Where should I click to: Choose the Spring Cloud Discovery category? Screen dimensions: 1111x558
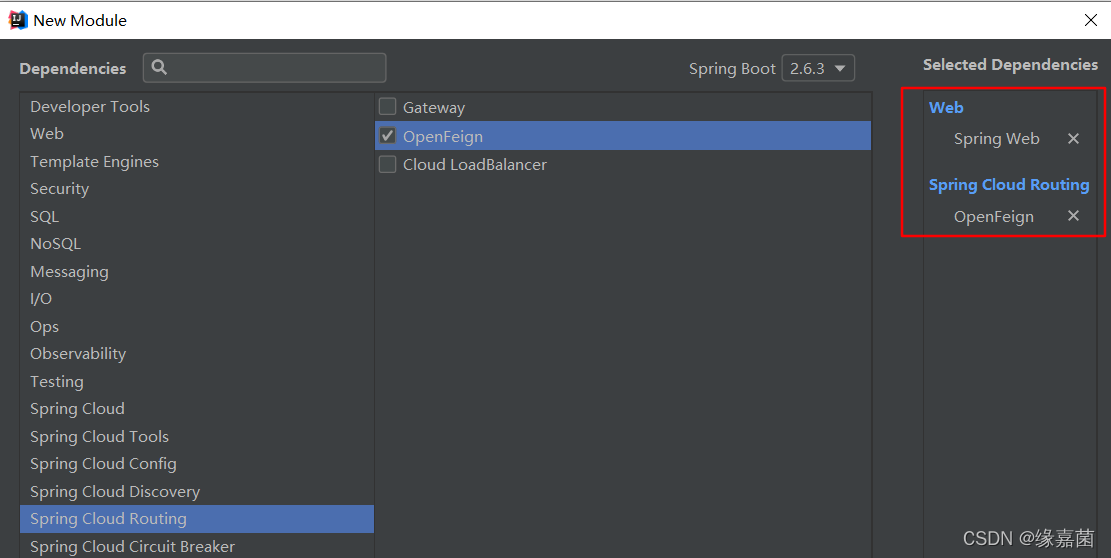coord(197,491)
